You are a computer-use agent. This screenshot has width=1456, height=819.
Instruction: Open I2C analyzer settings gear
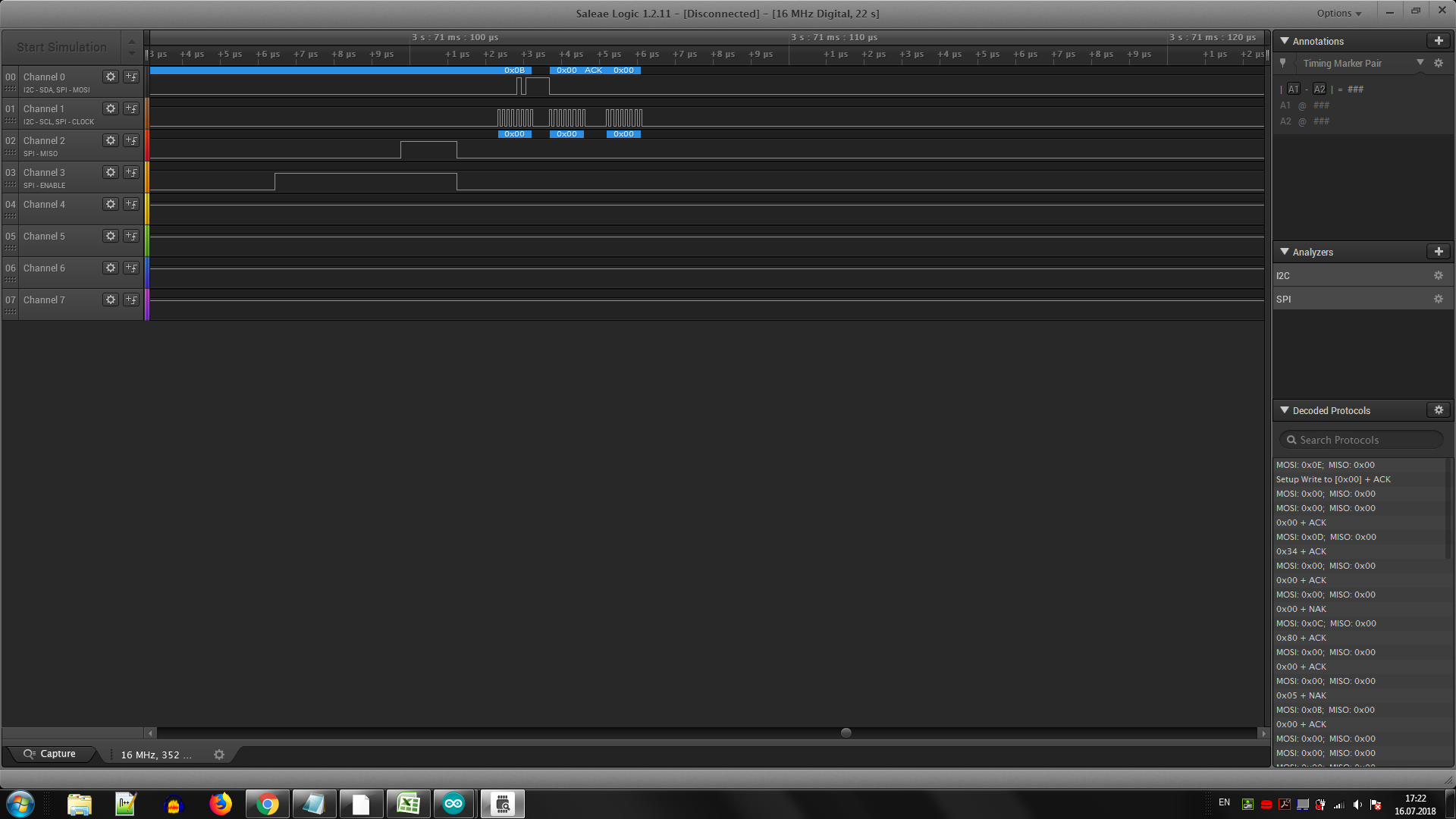click(1438, 276)
